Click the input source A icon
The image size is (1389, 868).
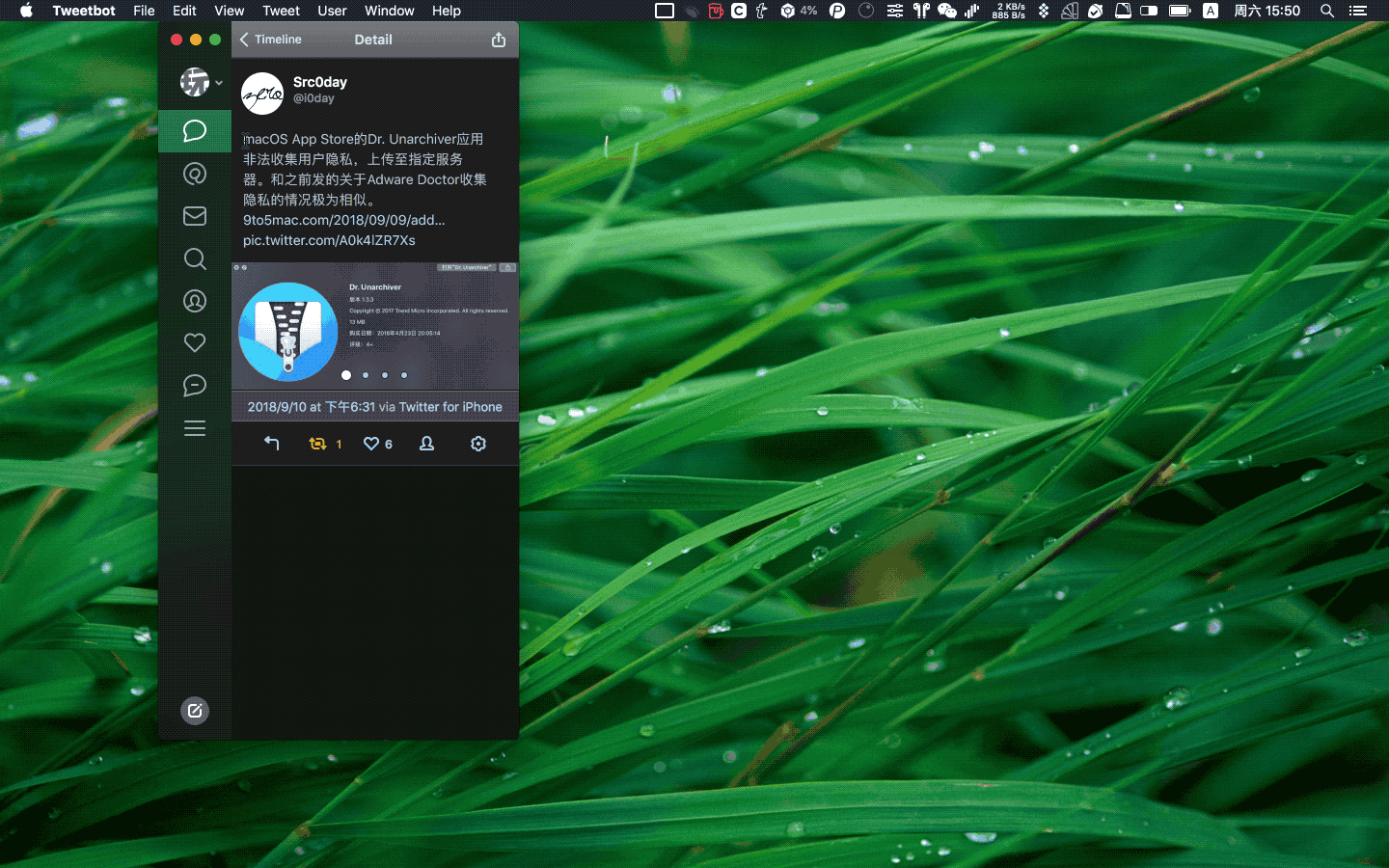pos(1211,11)
